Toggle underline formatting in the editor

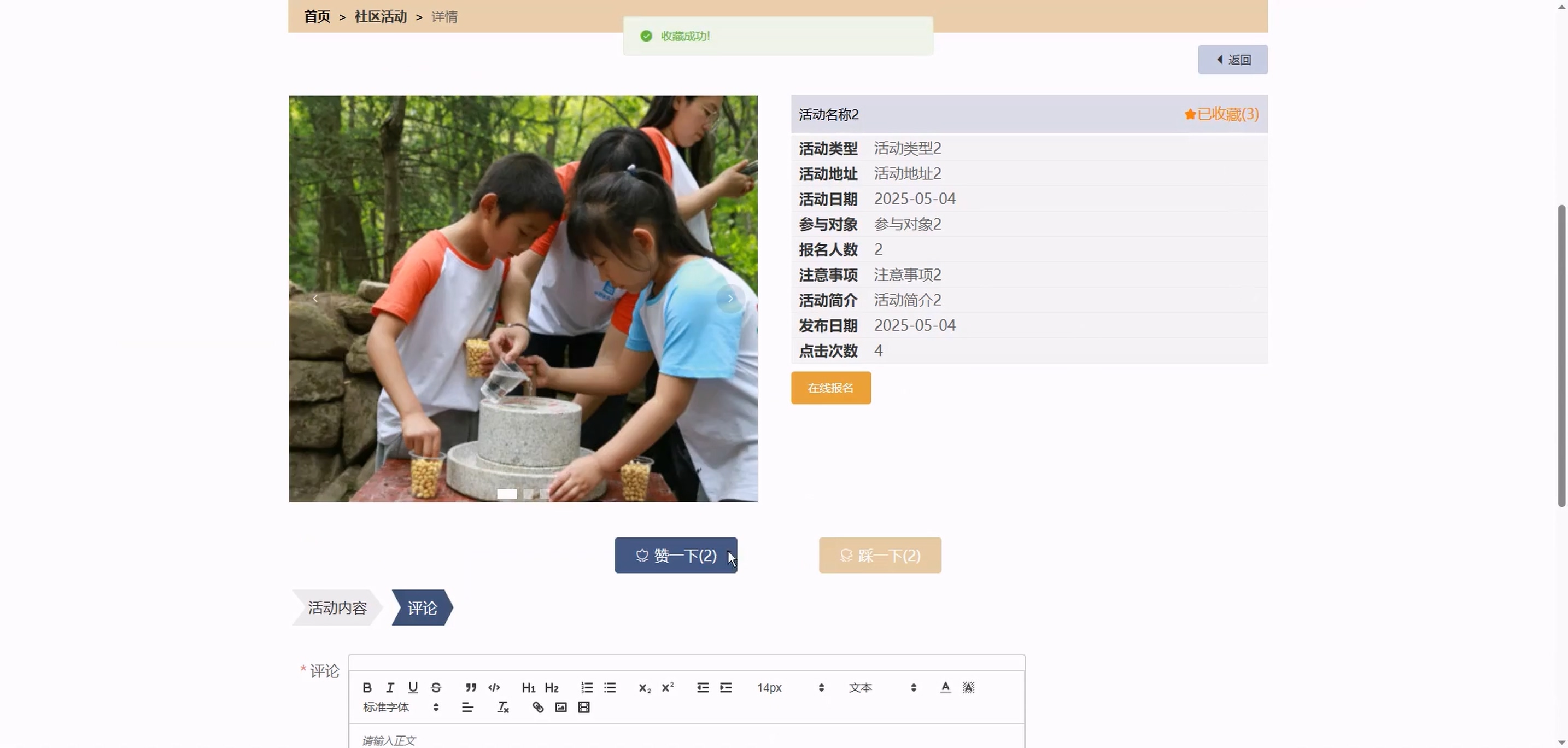413,687
